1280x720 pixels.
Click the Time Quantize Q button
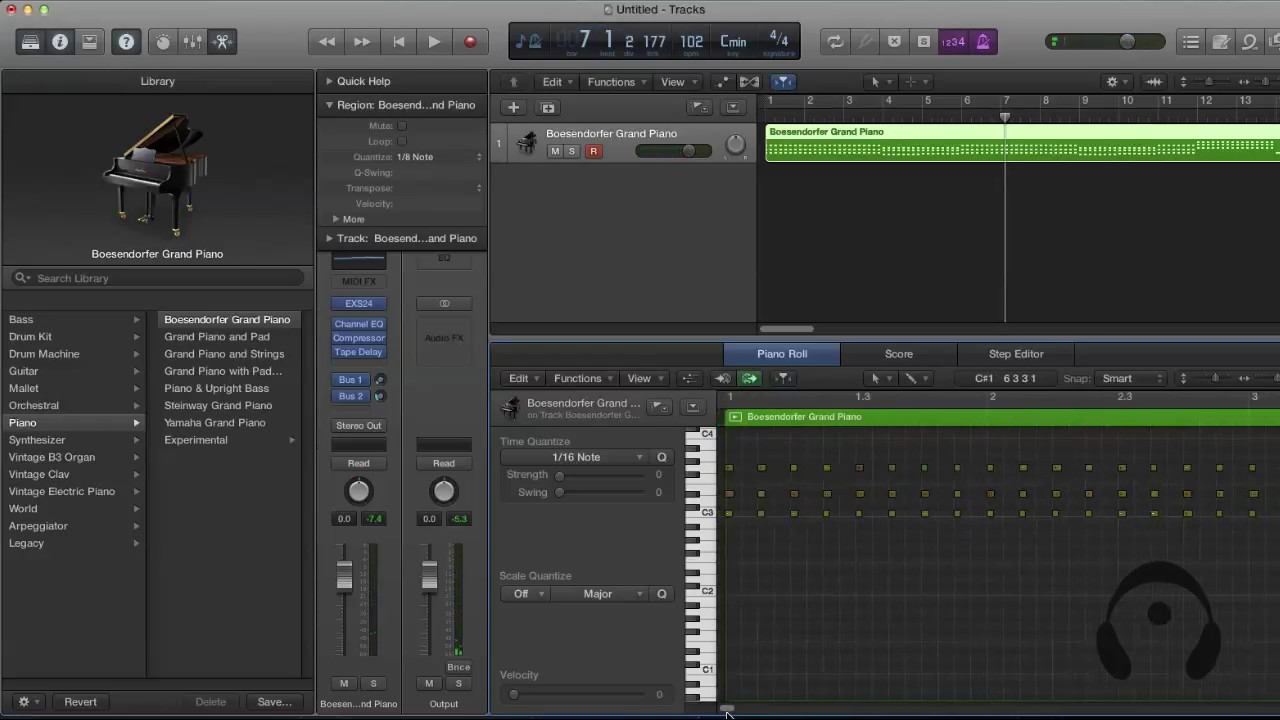[661, 457]
